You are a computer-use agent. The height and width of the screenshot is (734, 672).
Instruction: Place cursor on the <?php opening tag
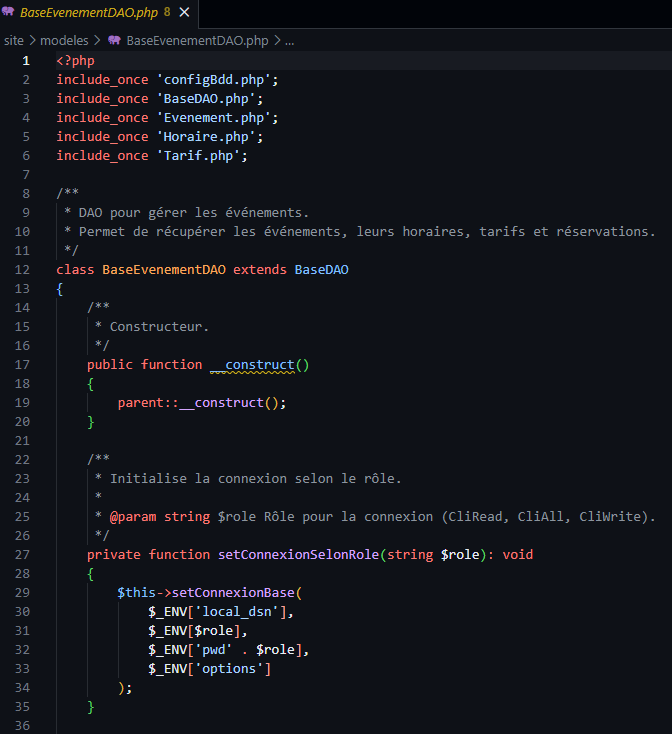click(x=75, y=61)
